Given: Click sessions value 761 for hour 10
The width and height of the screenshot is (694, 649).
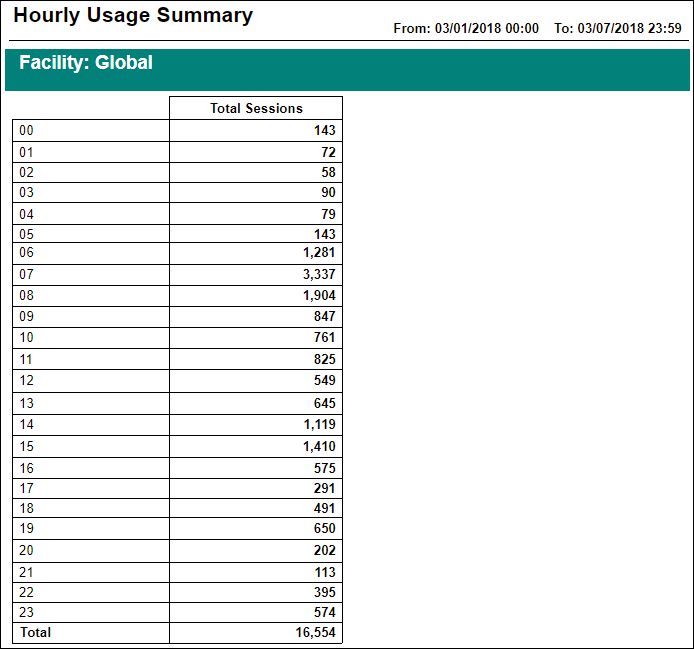Looking at the screenshot, I should 325,338.
